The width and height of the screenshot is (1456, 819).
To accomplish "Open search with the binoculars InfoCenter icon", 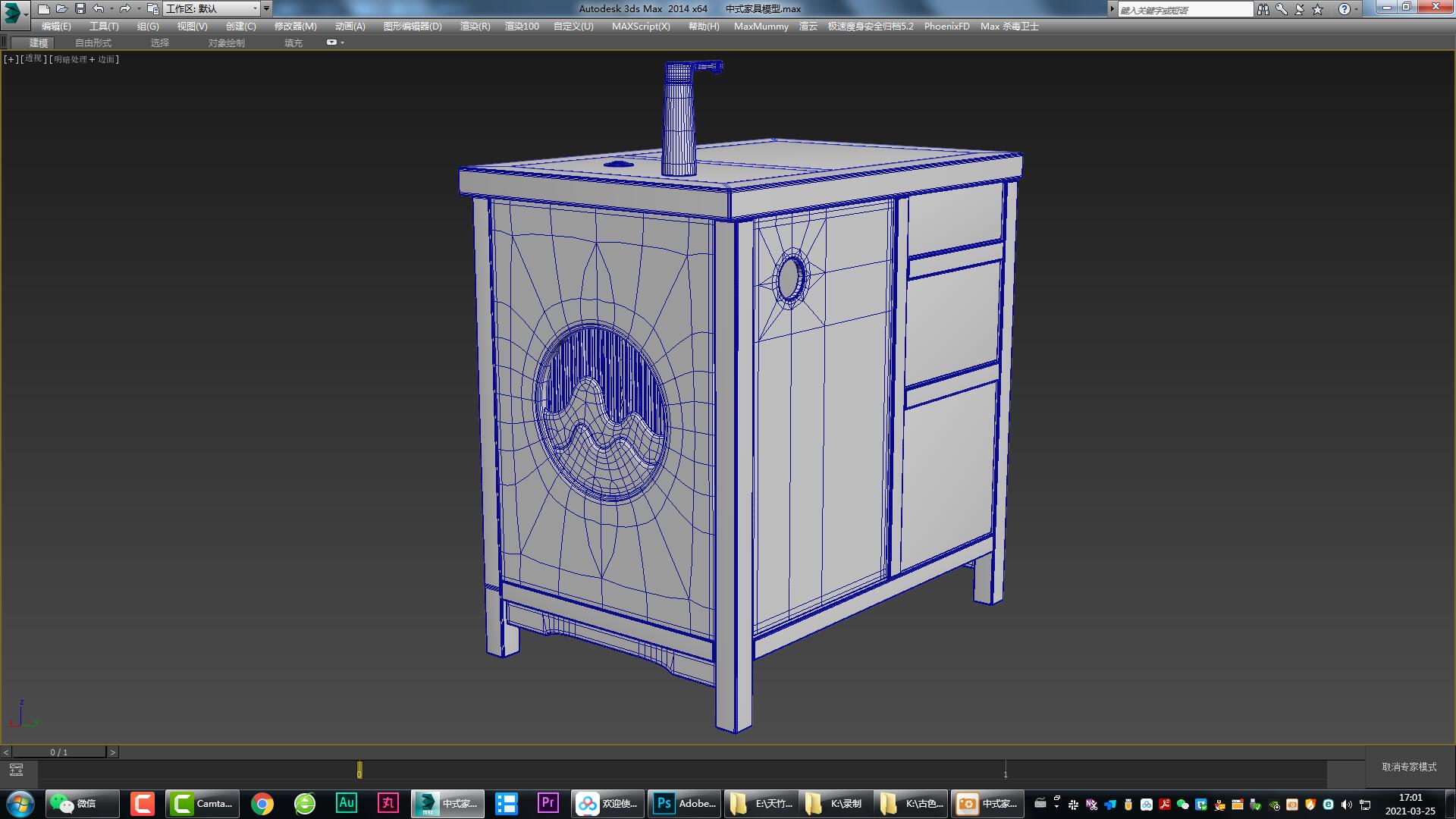I will click(1263, 8).
